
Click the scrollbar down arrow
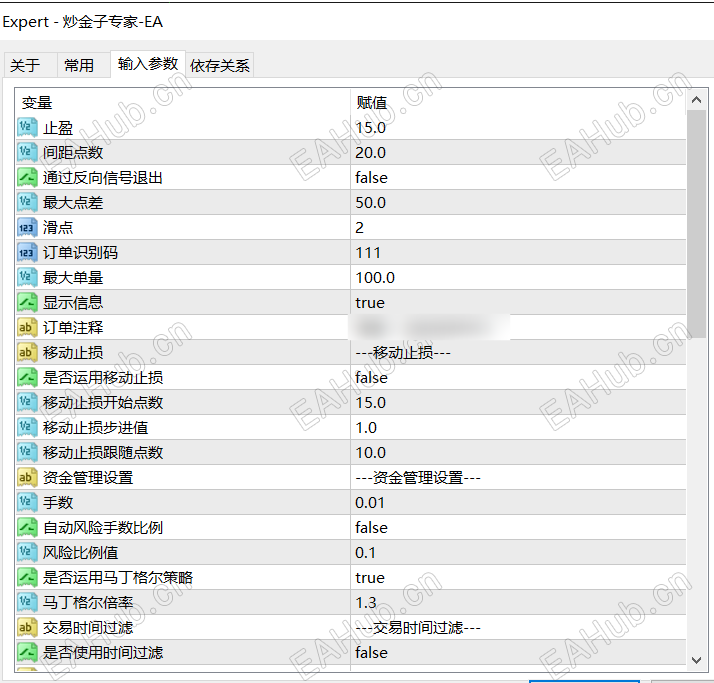pos(696,660)
